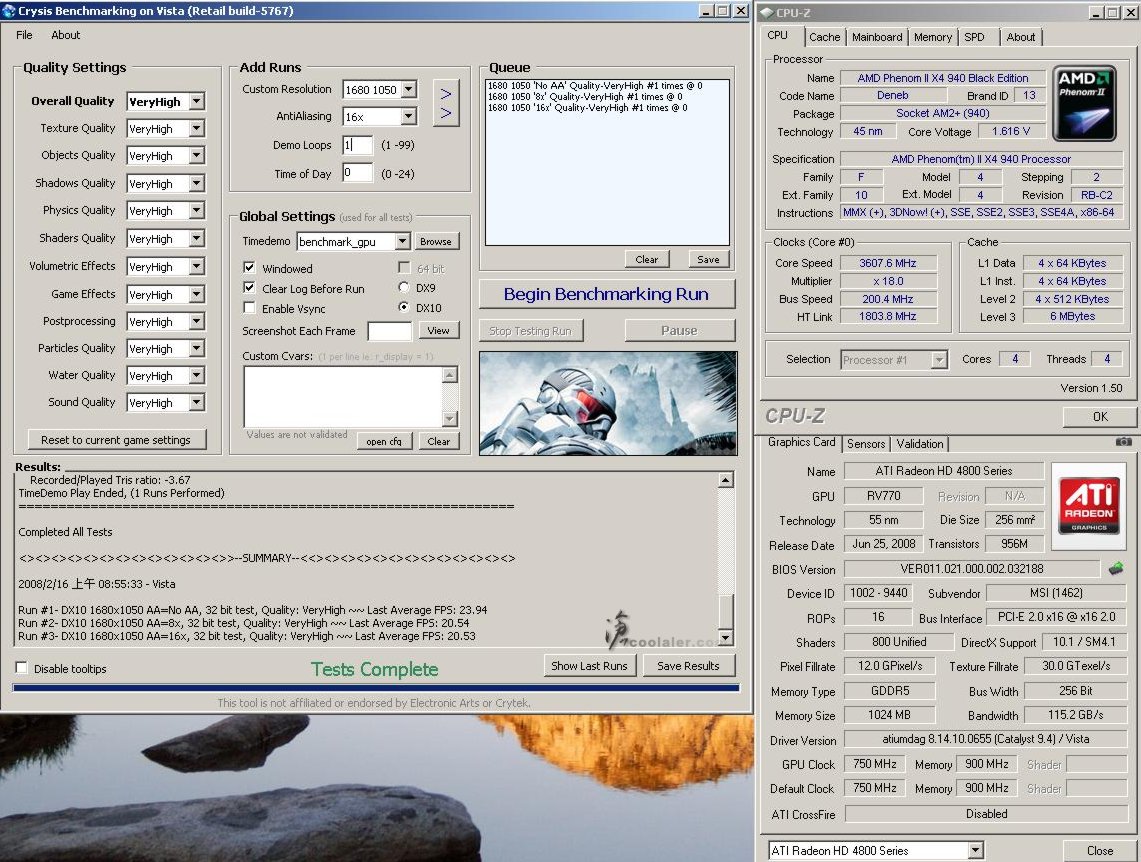This screenshot has height=862, width=1141.
Task: Click the Screenshot Each Frame field
Action: click(390, 331)
